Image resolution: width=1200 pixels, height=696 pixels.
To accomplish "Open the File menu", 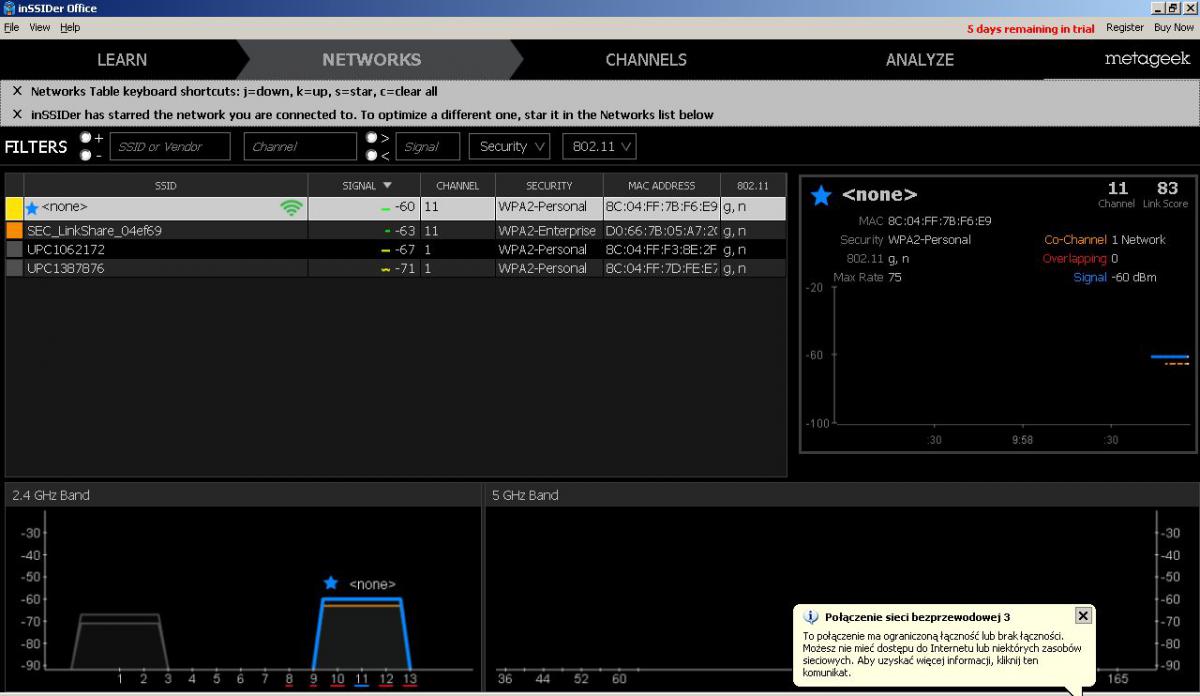I will (11, 28).
